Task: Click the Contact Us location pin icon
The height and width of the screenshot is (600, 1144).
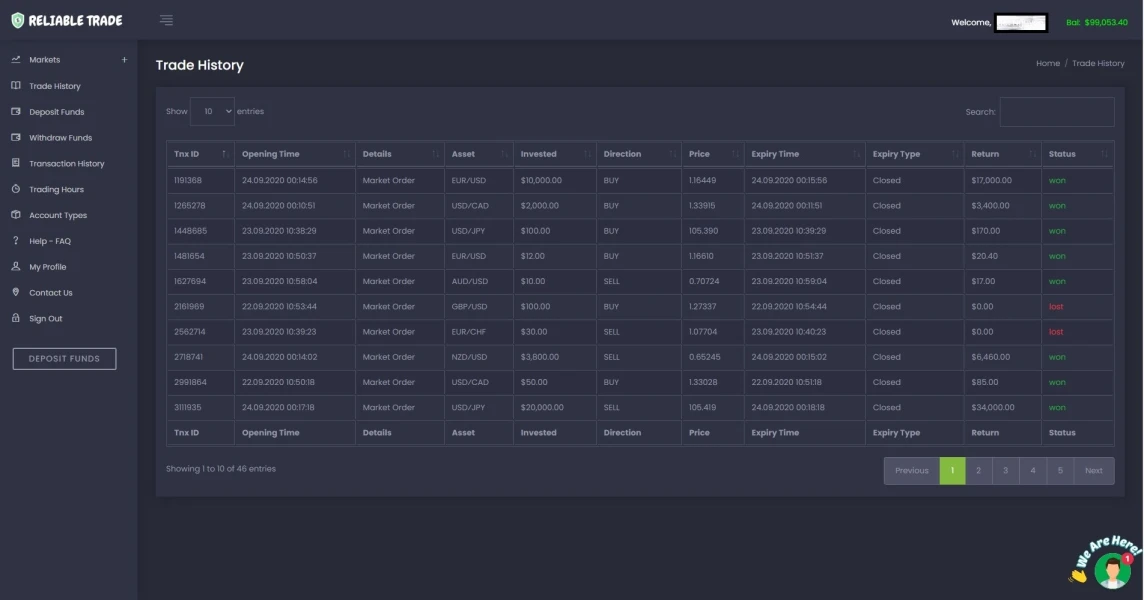Action: click(16, 292)
